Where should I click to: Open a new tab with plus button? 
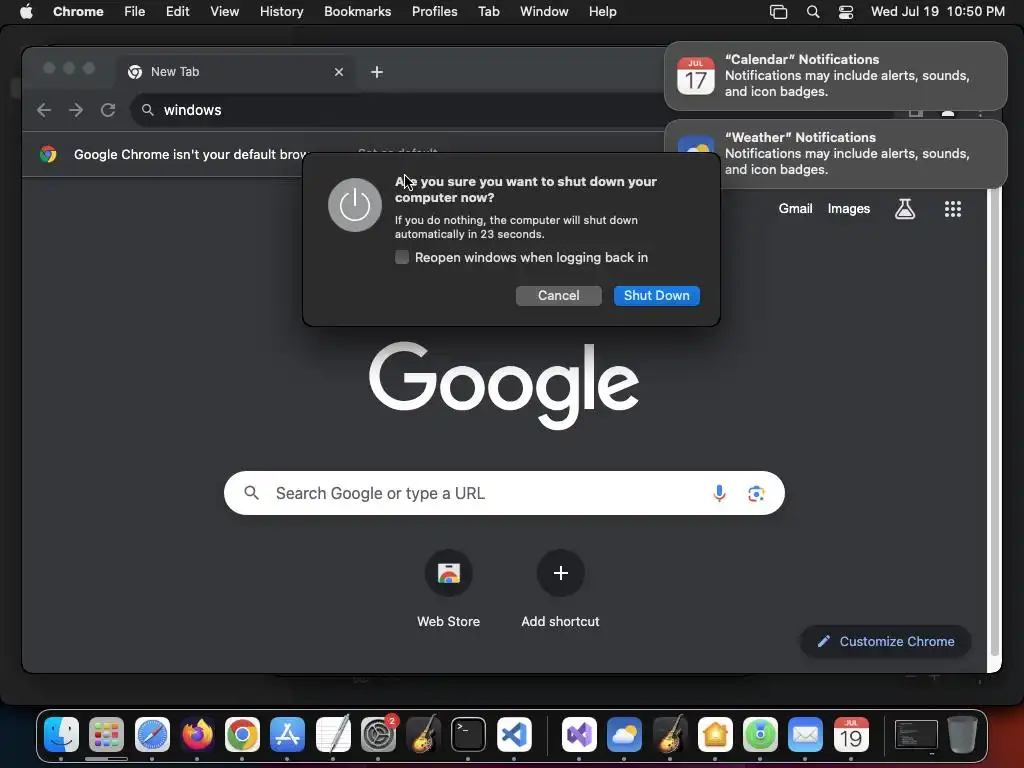tap(377, 72)
